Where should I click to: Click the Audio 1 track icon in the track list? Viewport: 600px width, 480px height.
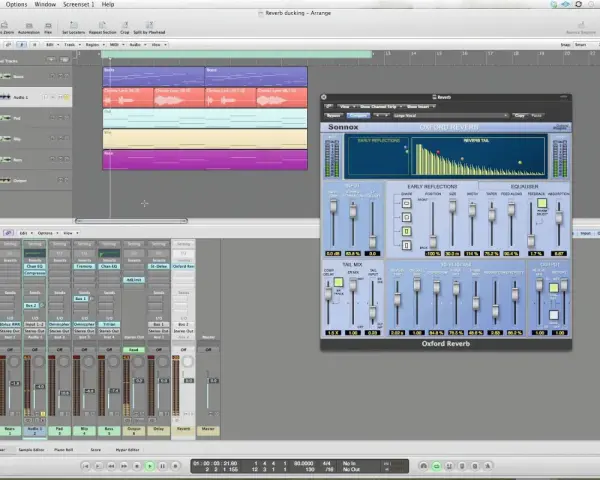click(5, 97)
